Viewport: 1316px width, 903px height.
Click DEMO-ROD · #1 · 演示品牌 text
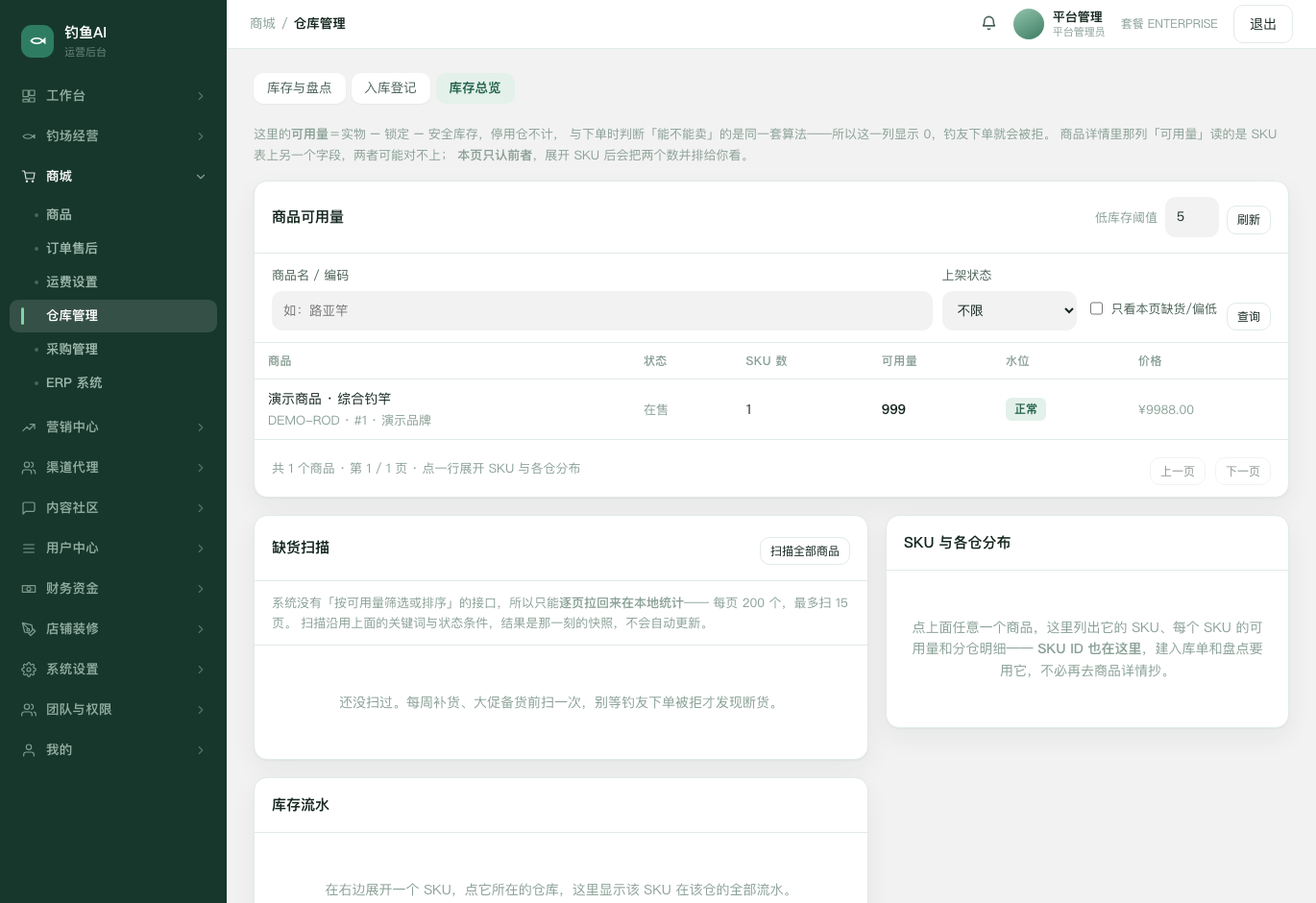click(x=350, y=421)
